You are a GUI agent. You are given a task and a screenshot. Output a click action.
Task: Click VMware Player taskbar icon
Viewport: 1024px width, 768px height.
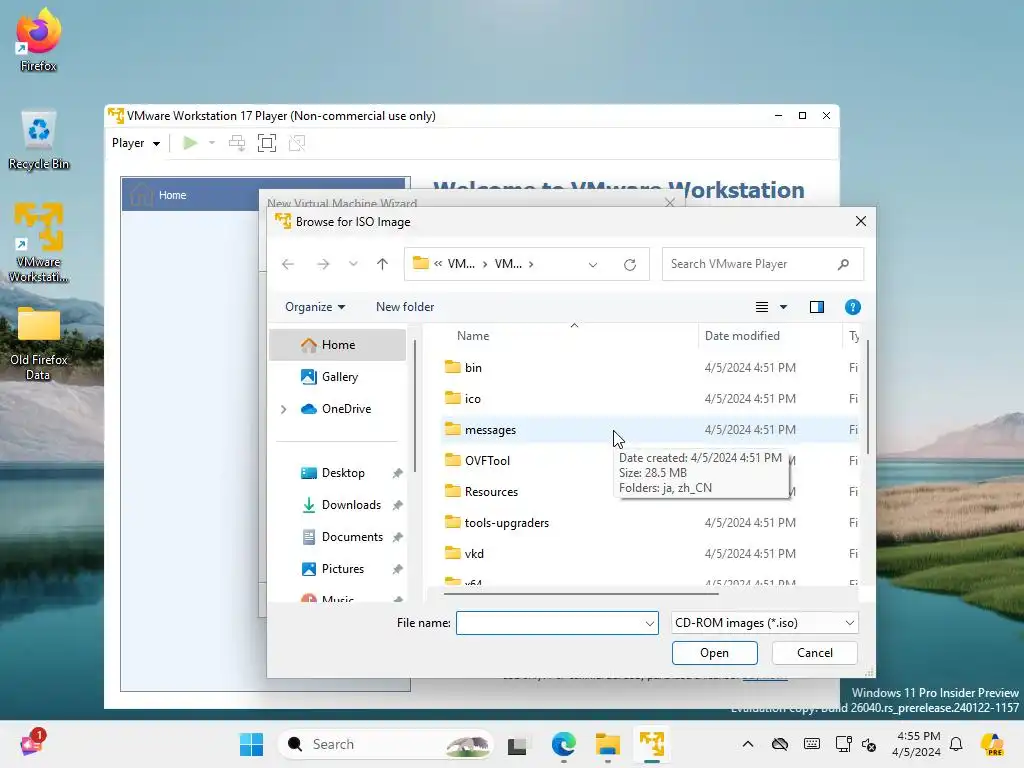pos(652,744)
